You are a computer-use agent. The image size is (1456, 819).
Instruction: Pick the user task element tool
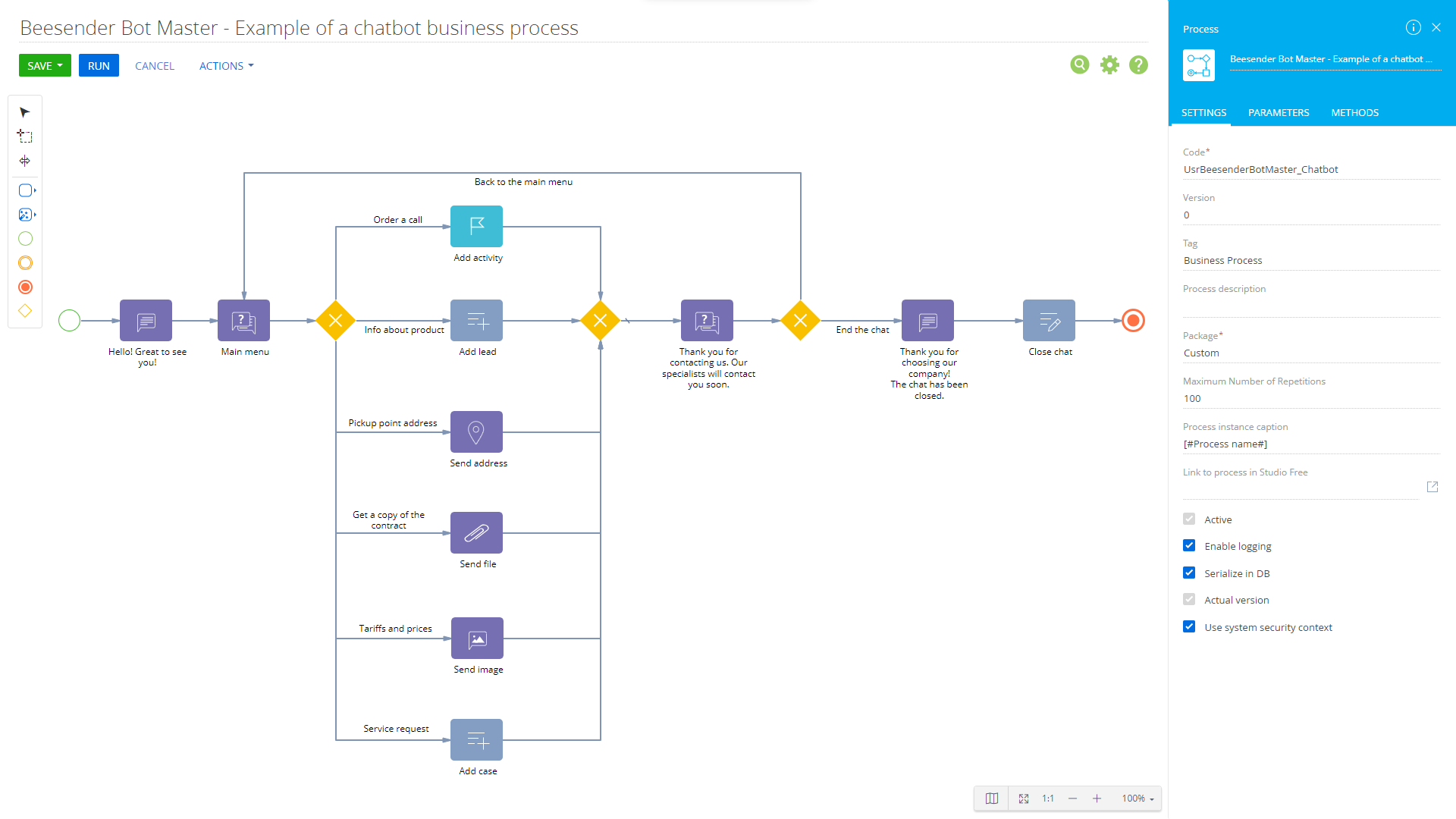[25, 190]
